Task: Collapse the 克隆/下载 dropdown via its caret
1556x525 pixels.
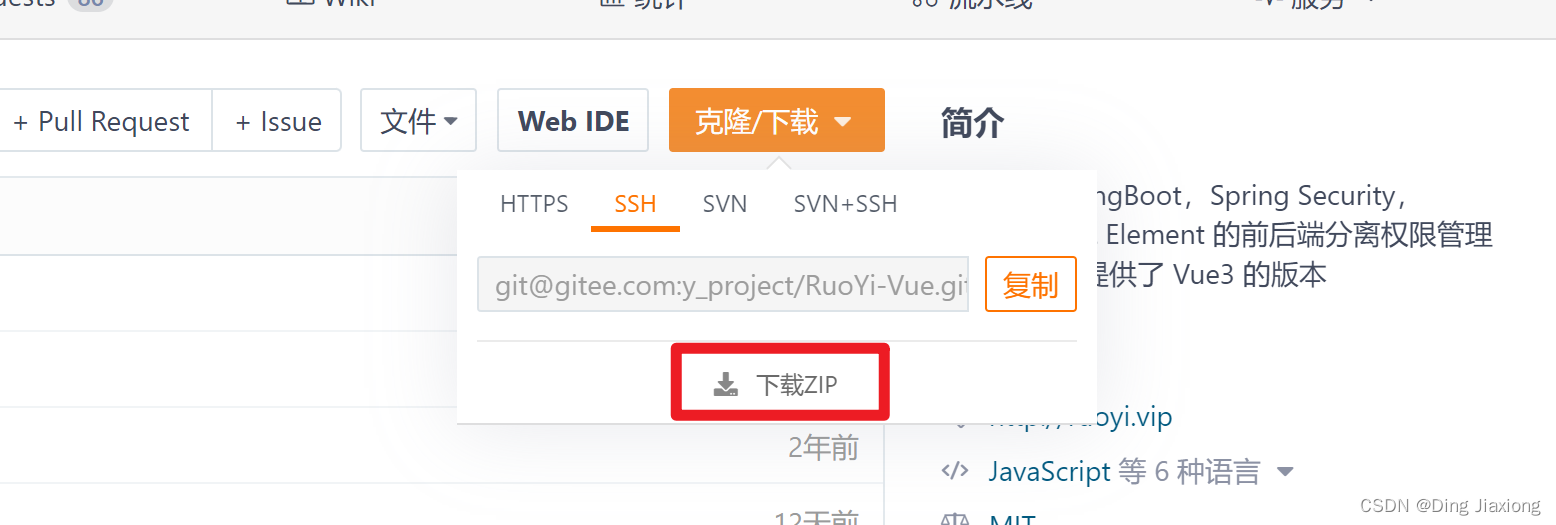Action: 842,122
